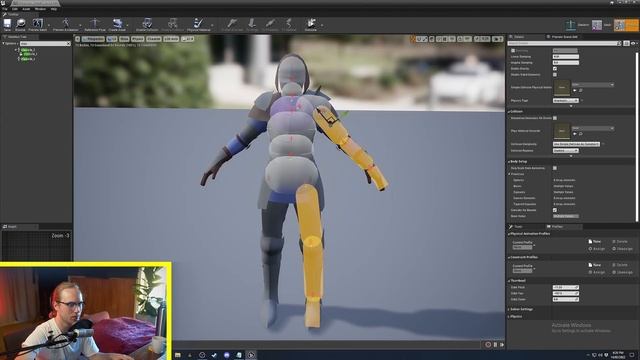This screenshot has width=640, height=360.
Task: Click the last greyed constraint toolbar icon
Action: (289, 24)
